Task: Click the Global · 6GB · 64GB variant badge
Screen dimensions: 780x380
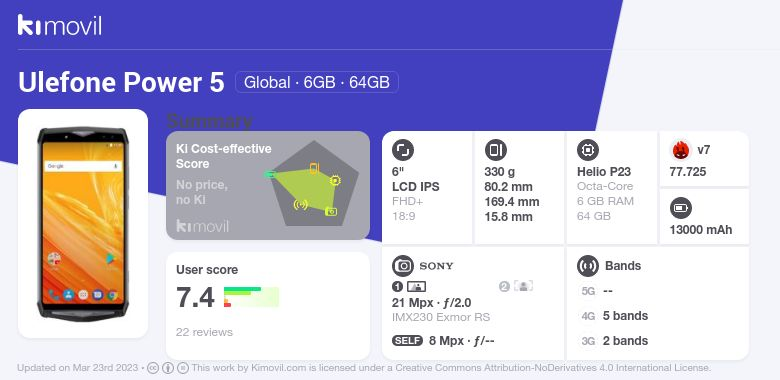Action: point(317,82)
